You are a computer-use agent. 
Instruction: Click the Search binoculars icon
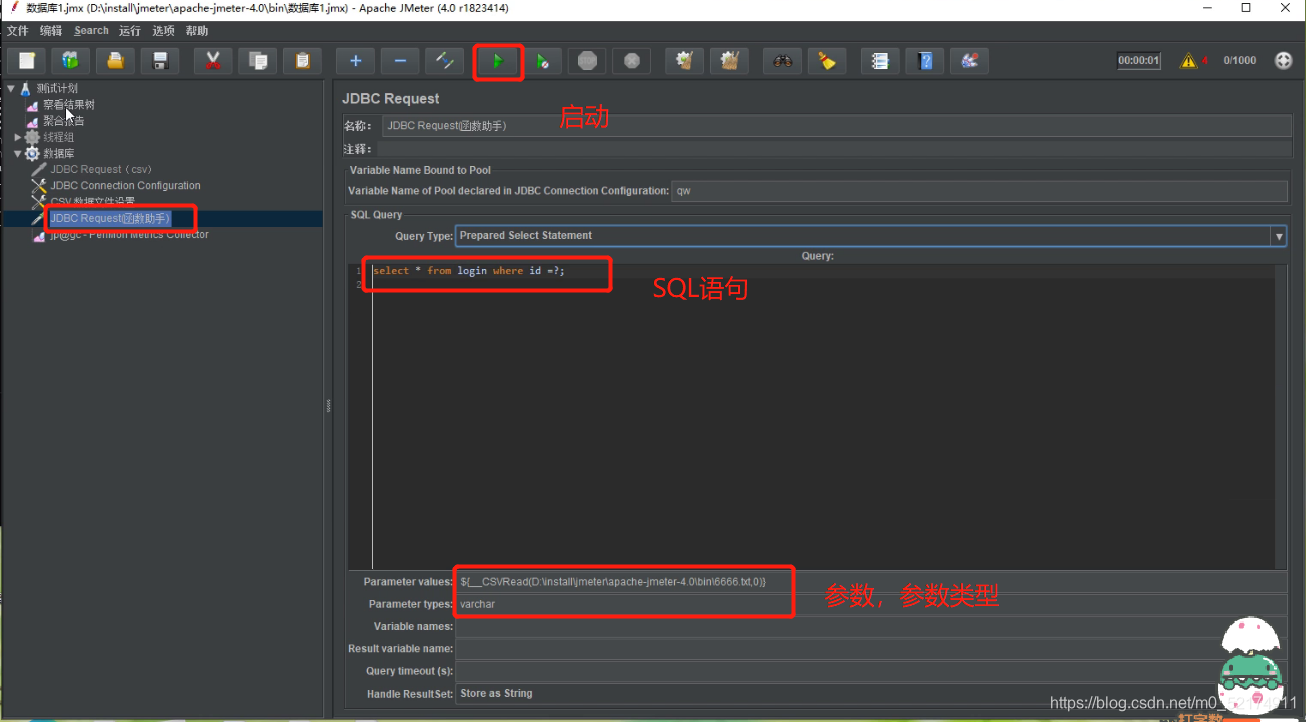[x=782, y=61]
